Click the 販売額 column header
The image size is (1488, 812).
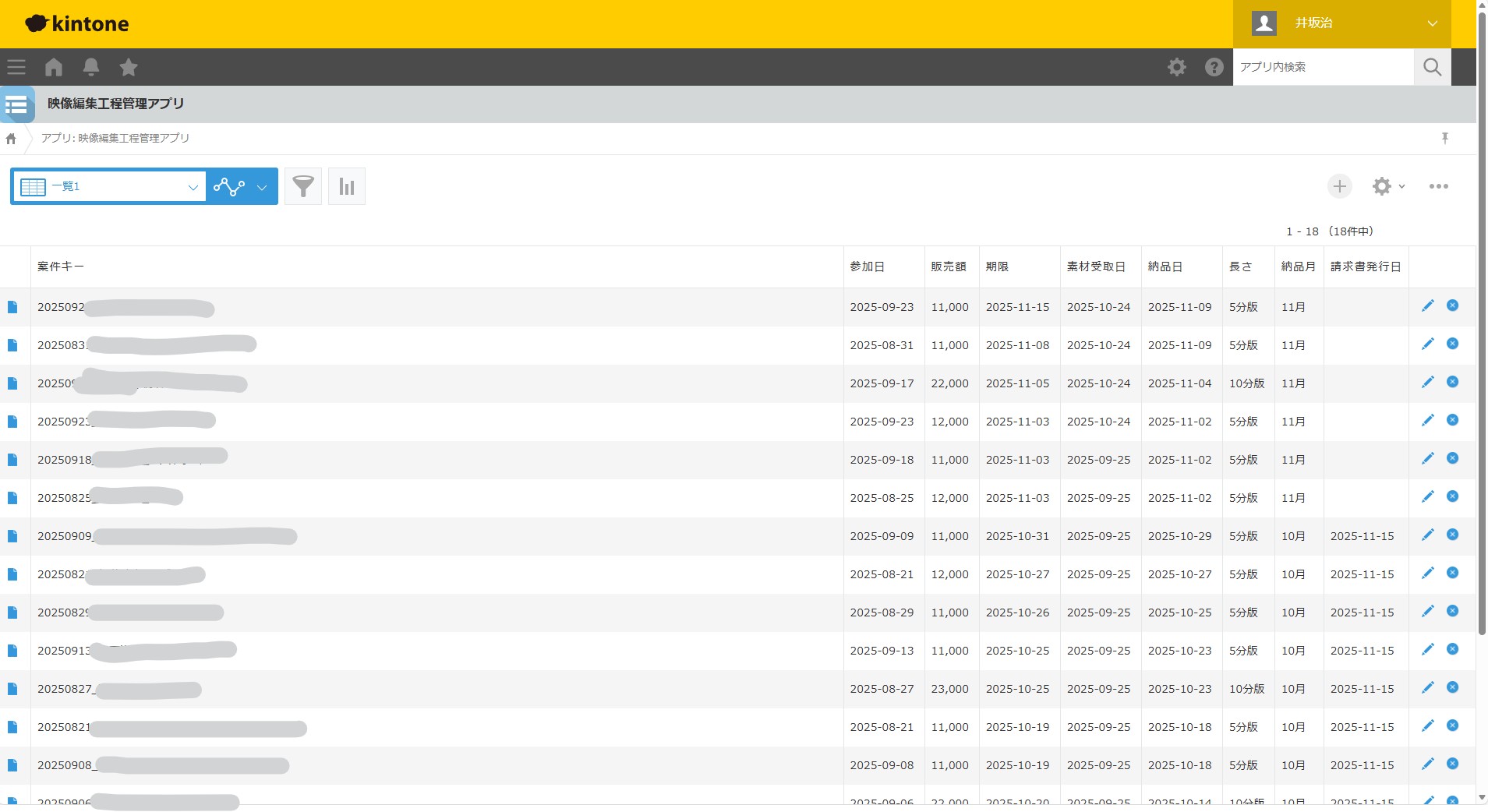[948, 267]
